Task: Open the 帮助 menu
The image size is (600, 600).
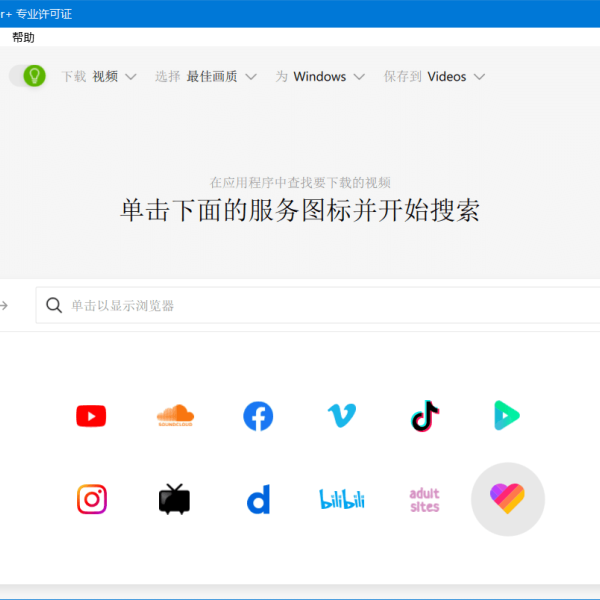Action: [x=23, y=37]
